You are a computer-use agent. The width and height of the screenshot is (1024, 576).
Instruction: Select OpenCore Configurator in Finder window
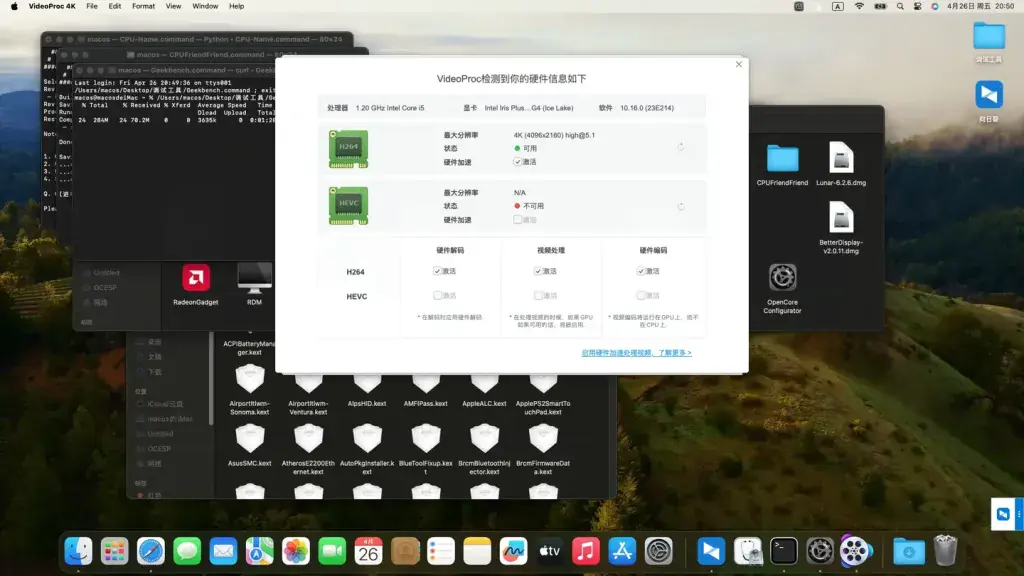pos(782,288)
